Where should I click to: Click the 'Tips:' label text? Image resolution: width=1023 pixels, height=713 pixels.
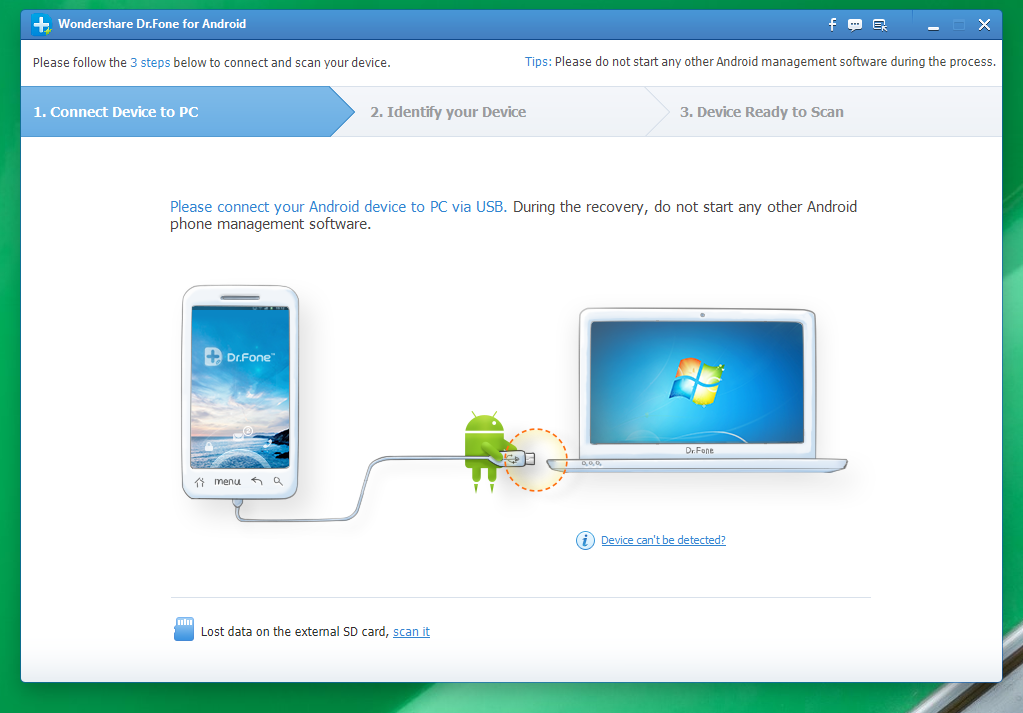[538, 62]
